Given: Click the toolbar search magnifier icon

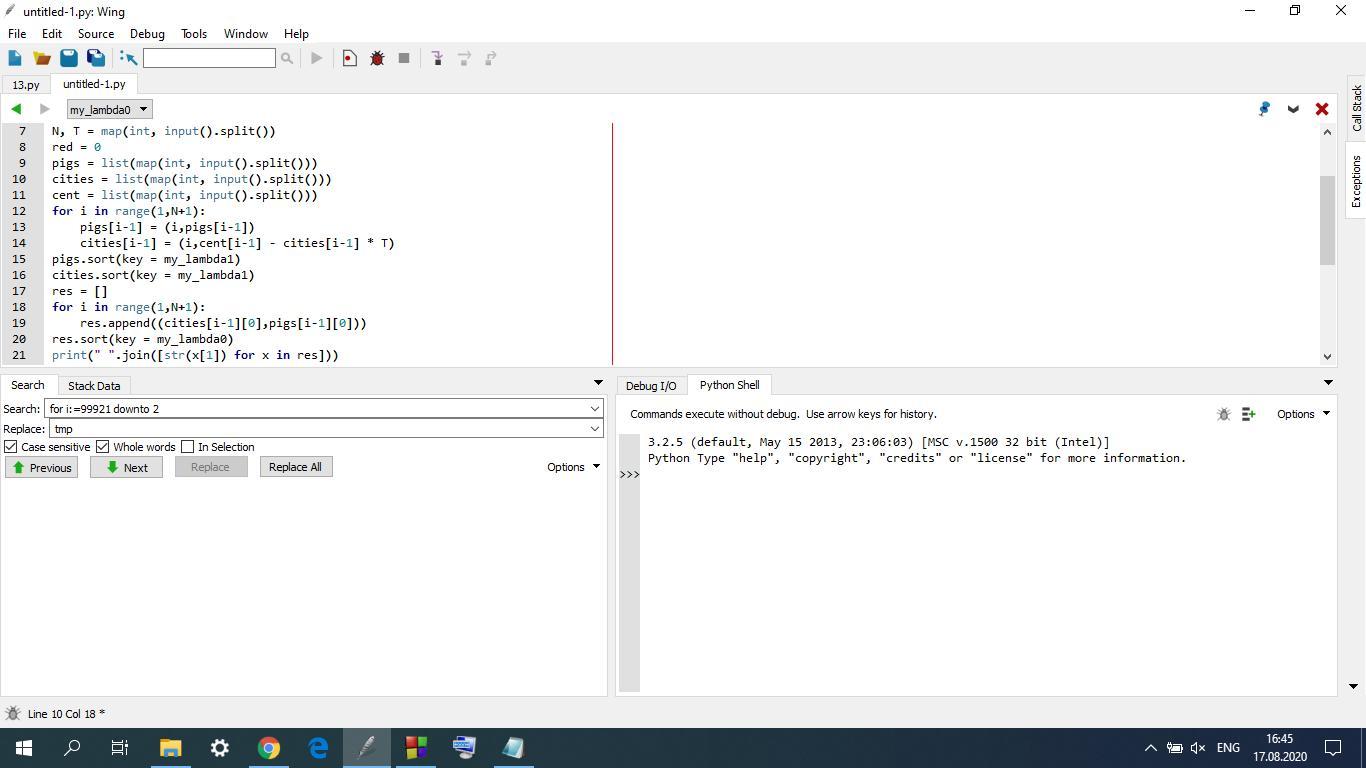Looking at the screenshot, I should click(x=287, y=58).
